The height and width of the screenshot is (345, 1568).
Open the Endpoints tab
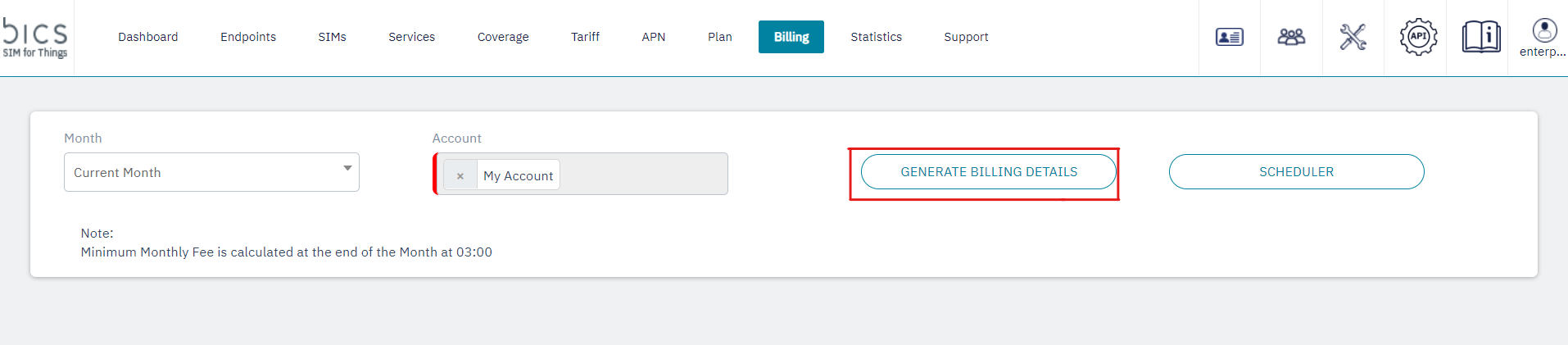point(248,37)
